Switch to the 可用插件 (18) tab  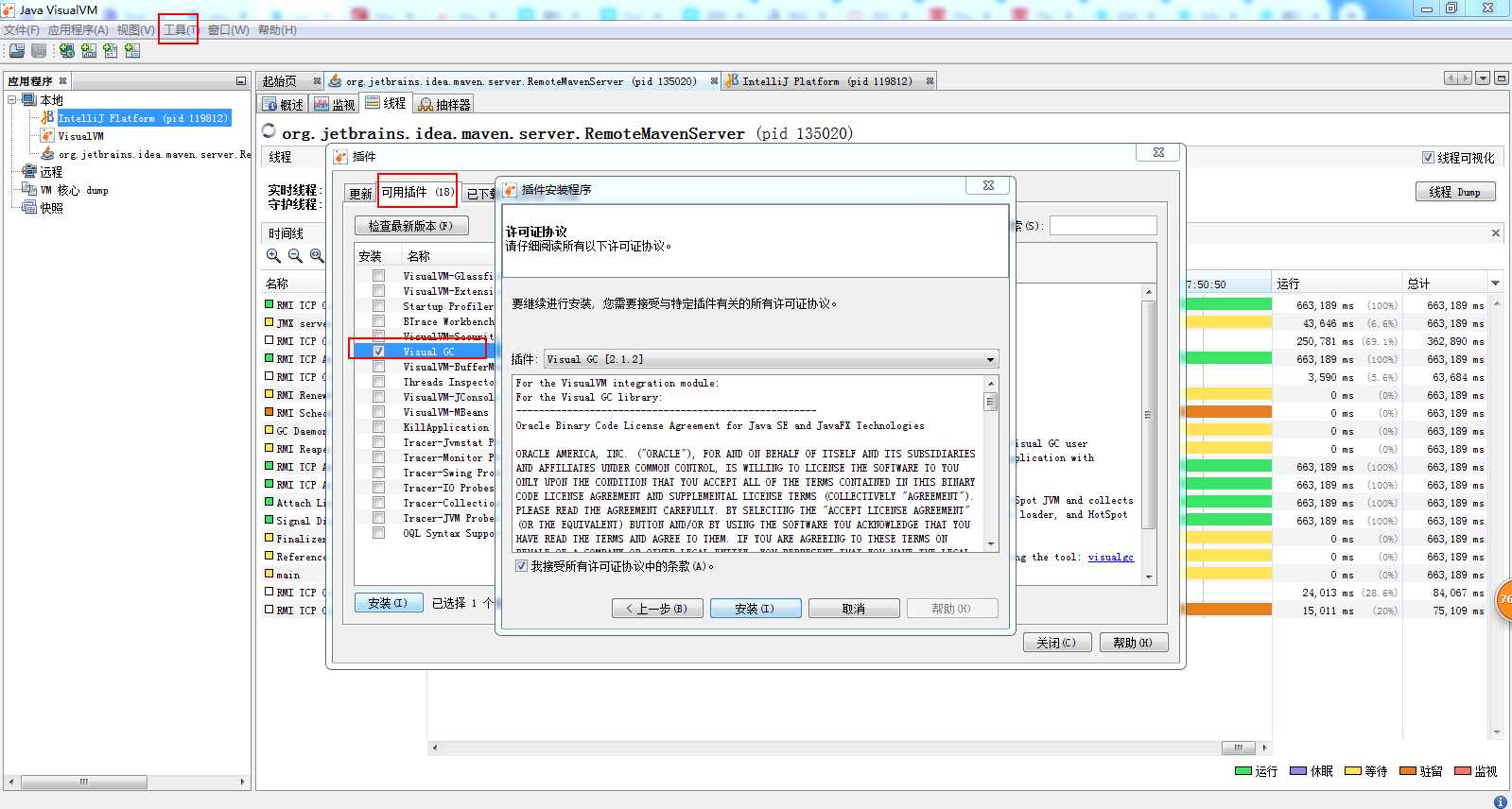click(417, 192)
